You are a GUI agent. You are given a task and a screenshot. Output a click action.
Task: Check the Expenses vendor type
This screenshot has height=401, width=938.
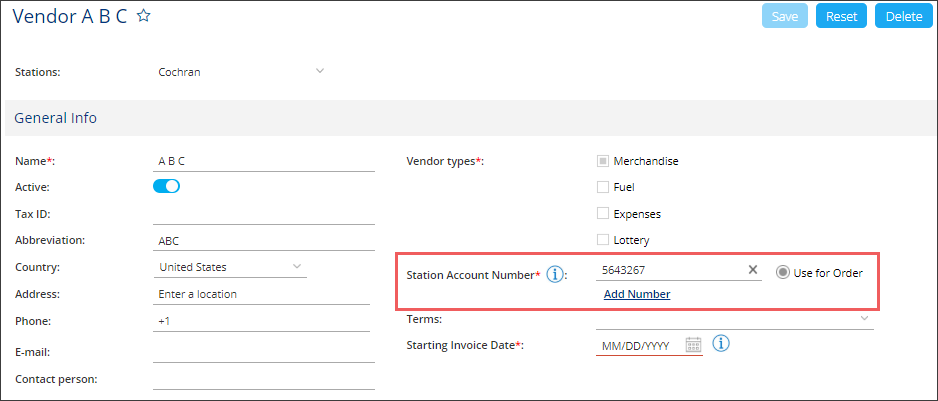[x=602, y=214]
